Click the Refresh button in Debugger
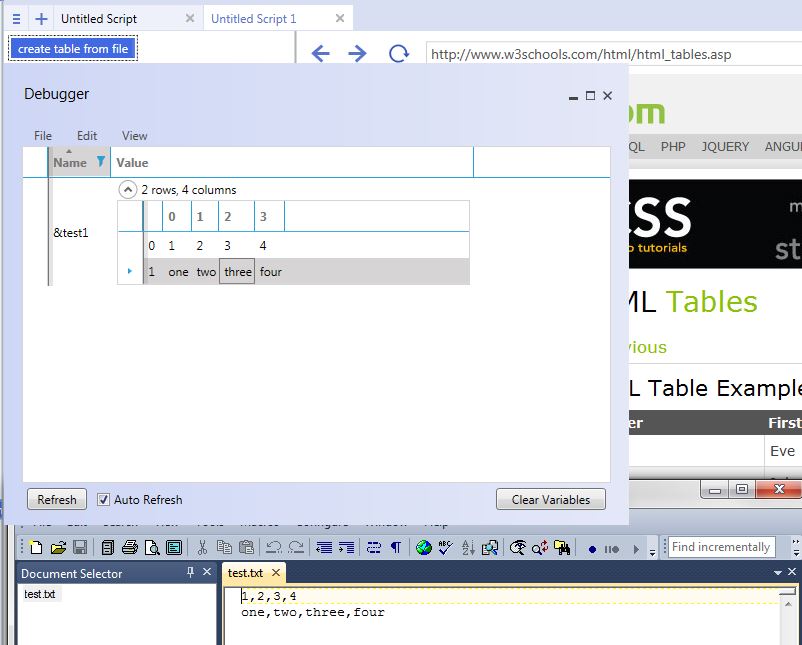Viewport: 802px width, 645px height. tap(57, 500)
